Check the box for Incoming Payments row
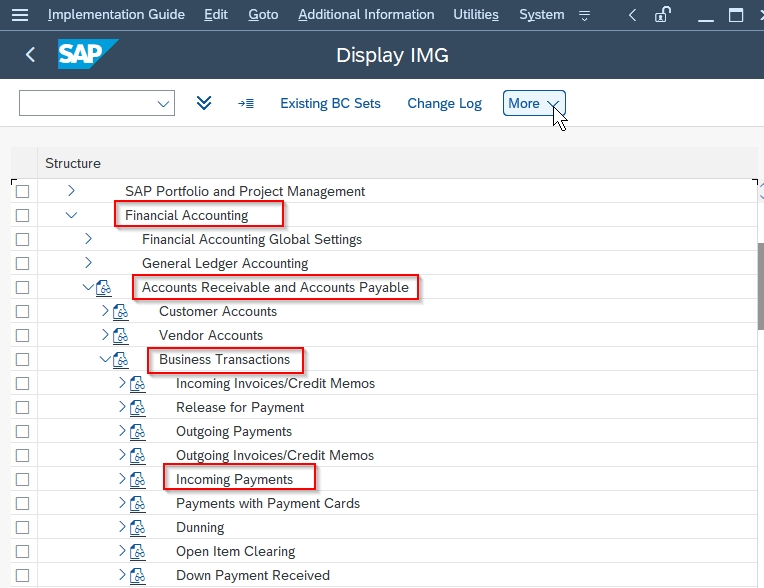The image size is (764, 588). tap(22, 479)
